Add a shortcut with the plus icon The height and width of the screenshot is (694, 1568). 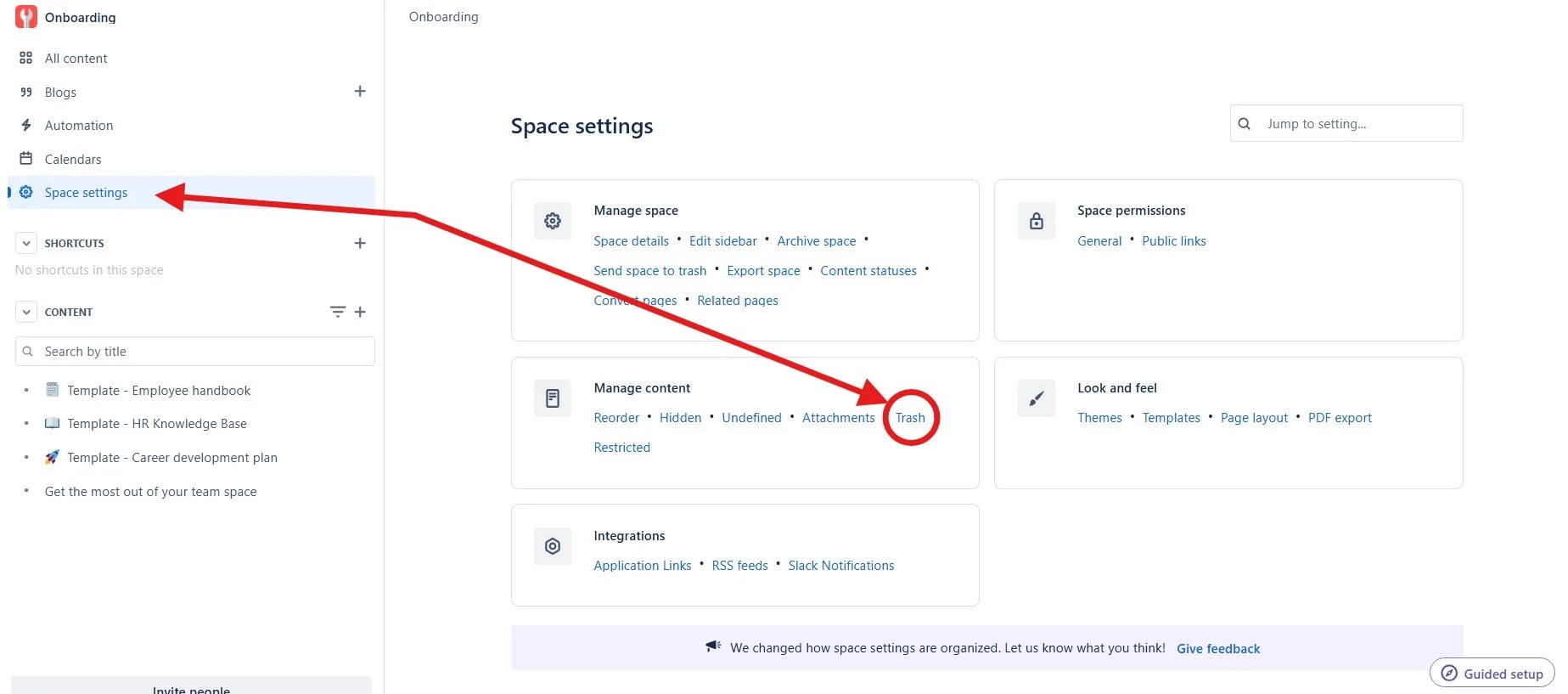360,243
